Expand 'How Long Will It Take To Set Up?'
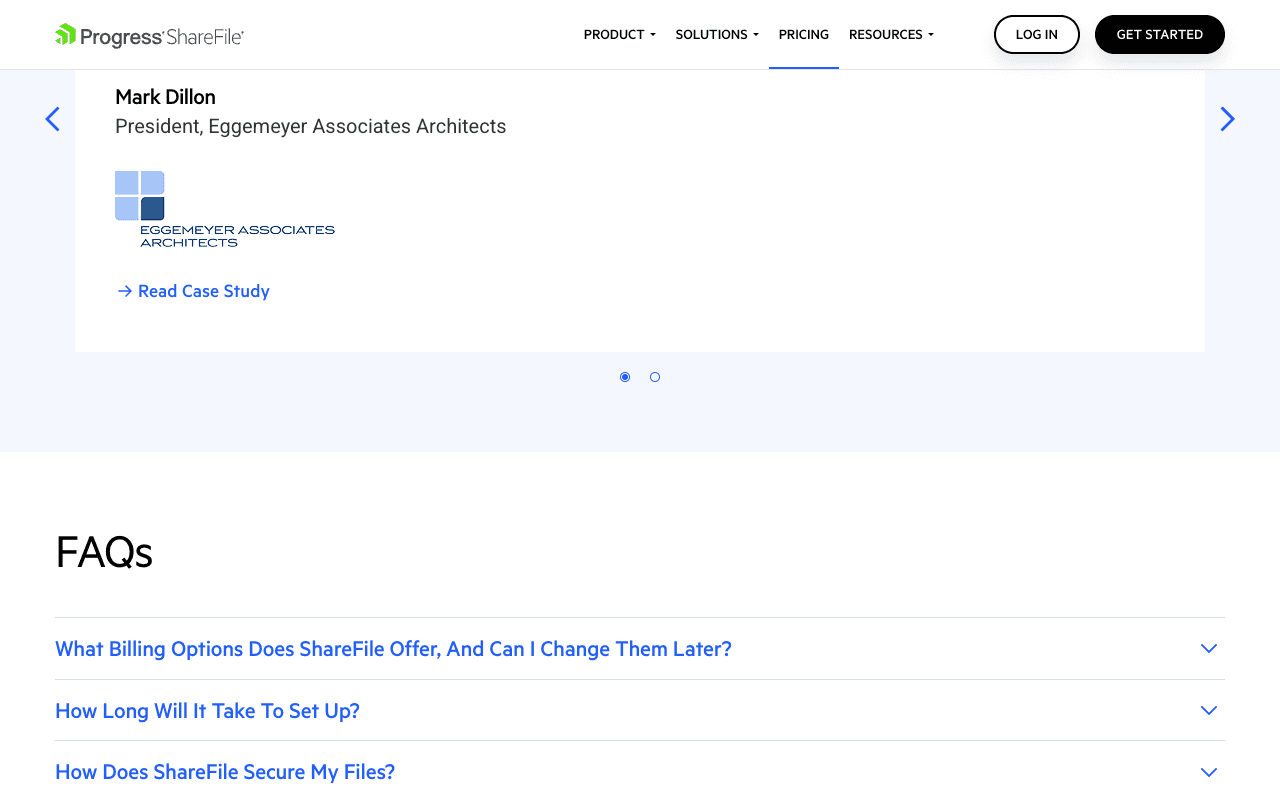The image size is (1280, 800). 640,711
